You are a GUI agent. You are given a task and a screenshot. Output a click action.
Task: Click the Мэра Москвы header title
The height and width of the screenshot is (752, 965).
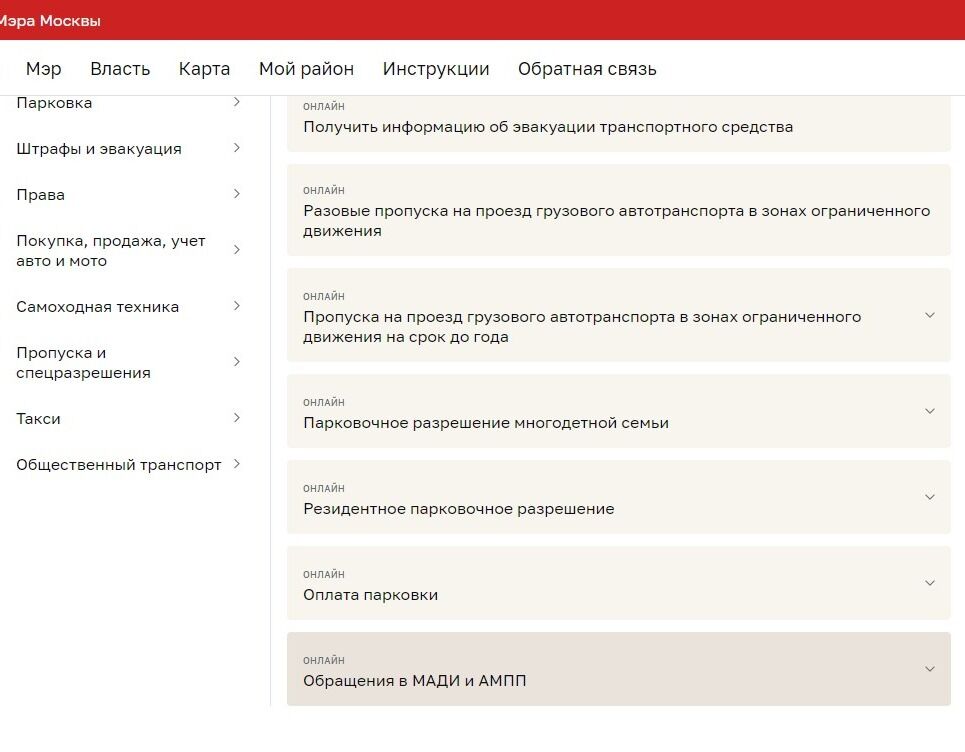tap(49, 21)
